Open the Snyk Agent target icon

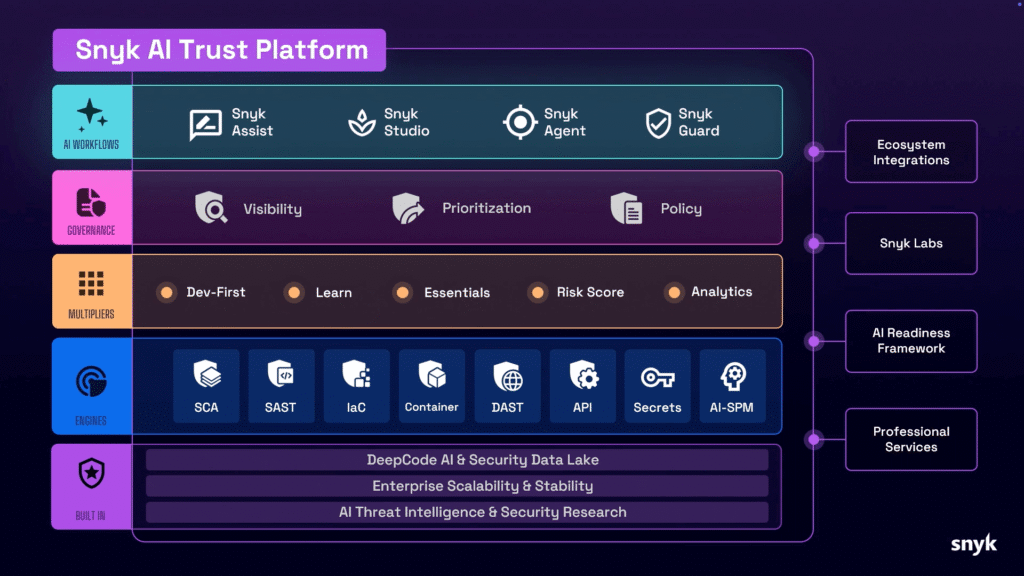click(x=520, y=121)
